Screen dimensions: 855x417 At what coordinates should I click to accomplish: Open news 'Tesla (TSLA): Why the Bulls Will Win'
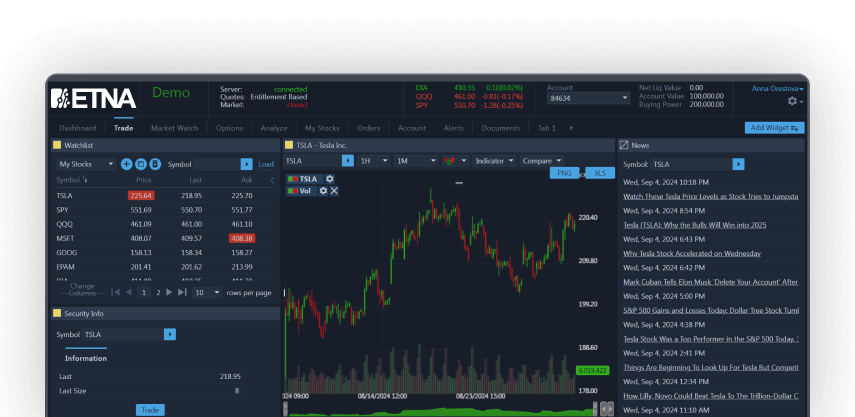(695, 225)
